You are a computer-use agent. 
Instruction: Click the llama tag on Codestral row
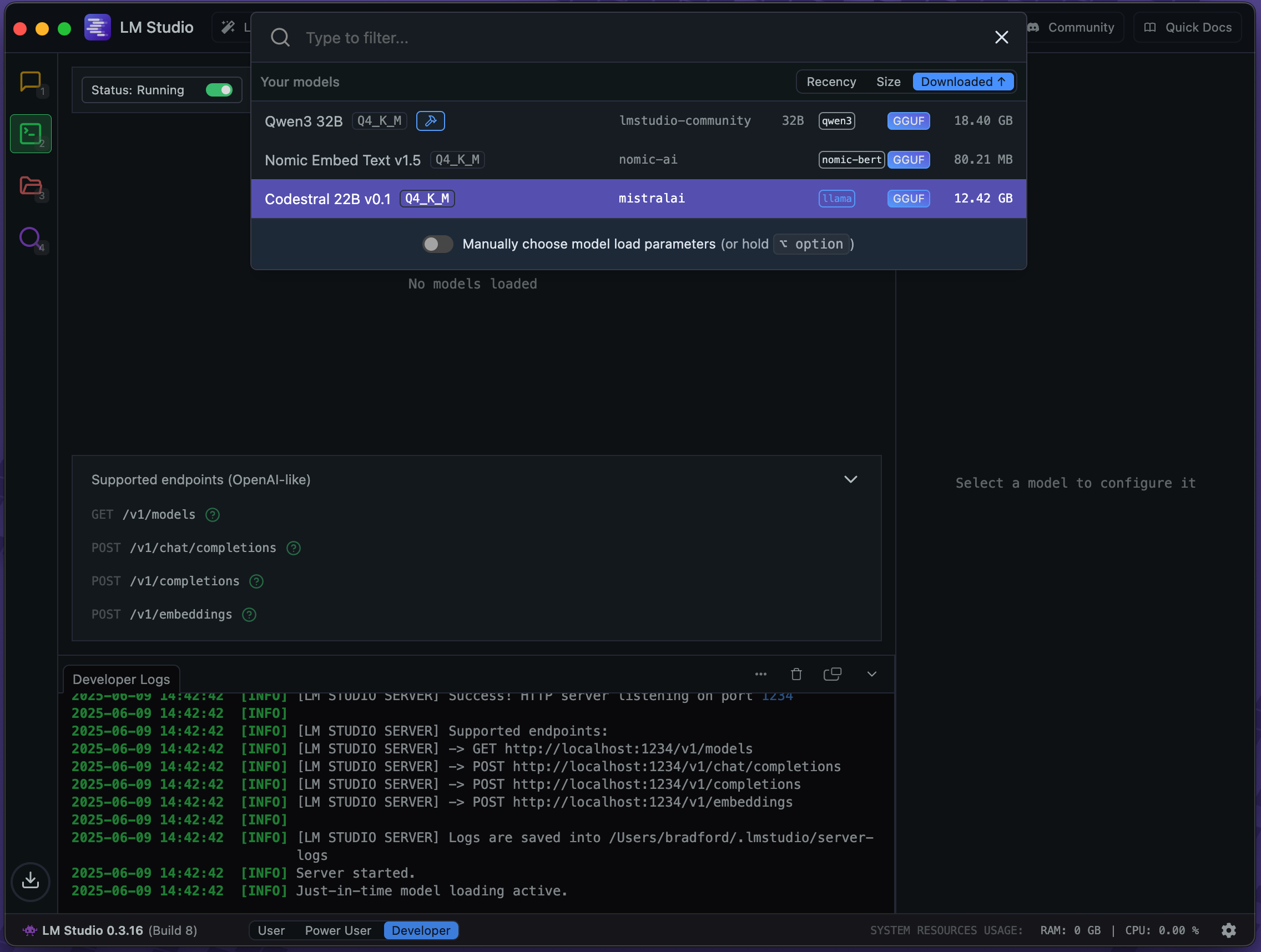(x=837, y=198)
